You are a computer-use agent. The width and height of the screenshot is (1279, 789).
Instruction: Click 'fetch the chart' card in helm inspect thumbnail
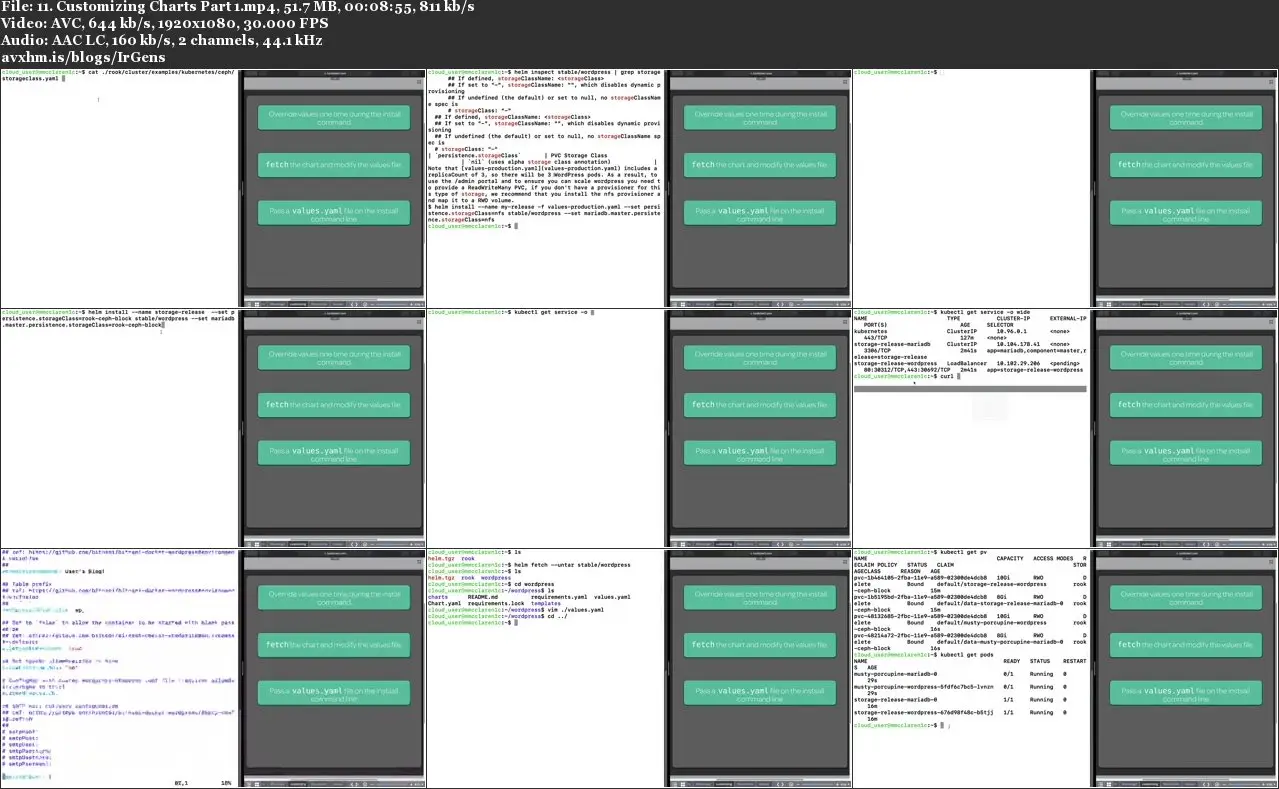click(x=760, y=165)
